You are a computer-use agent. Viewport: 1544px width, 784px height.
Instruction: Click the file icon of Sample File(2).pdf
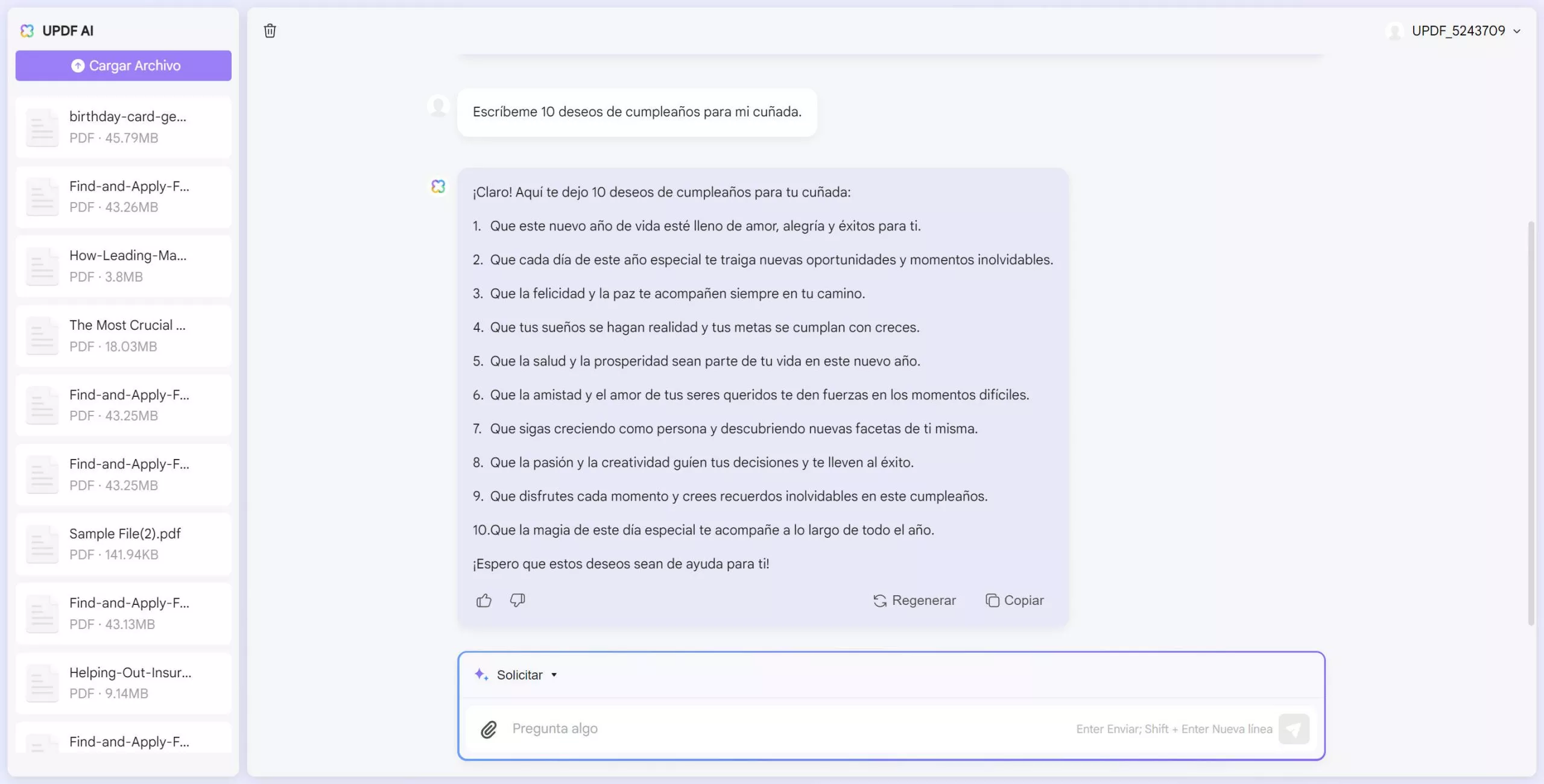[x=42, y=544]
